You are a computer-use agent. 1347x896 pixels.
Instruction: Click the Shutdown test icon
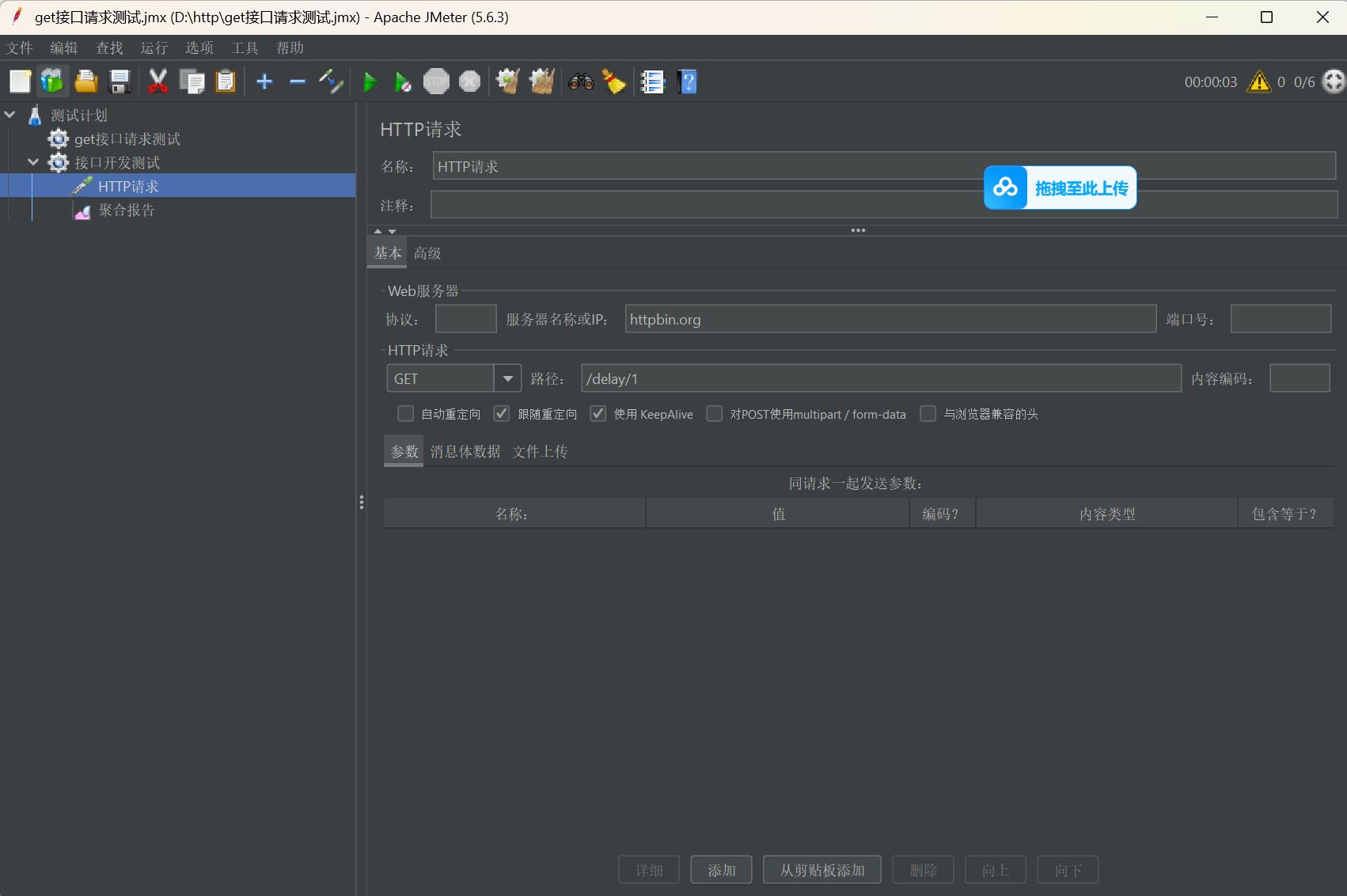[469, 82]
